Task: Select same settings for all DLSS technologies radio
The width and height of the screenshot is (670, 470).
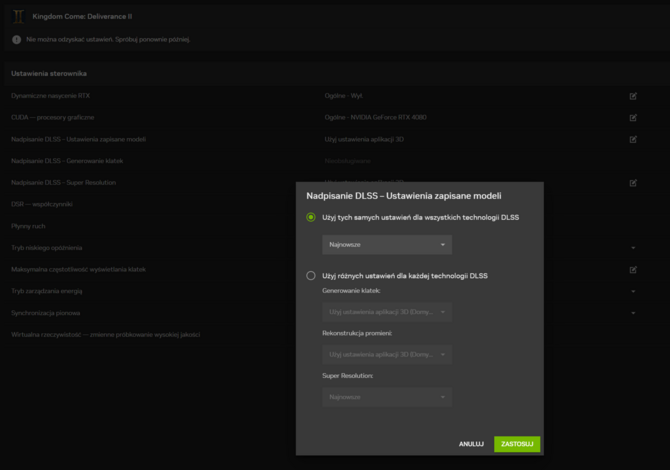Action: point(311,217)
